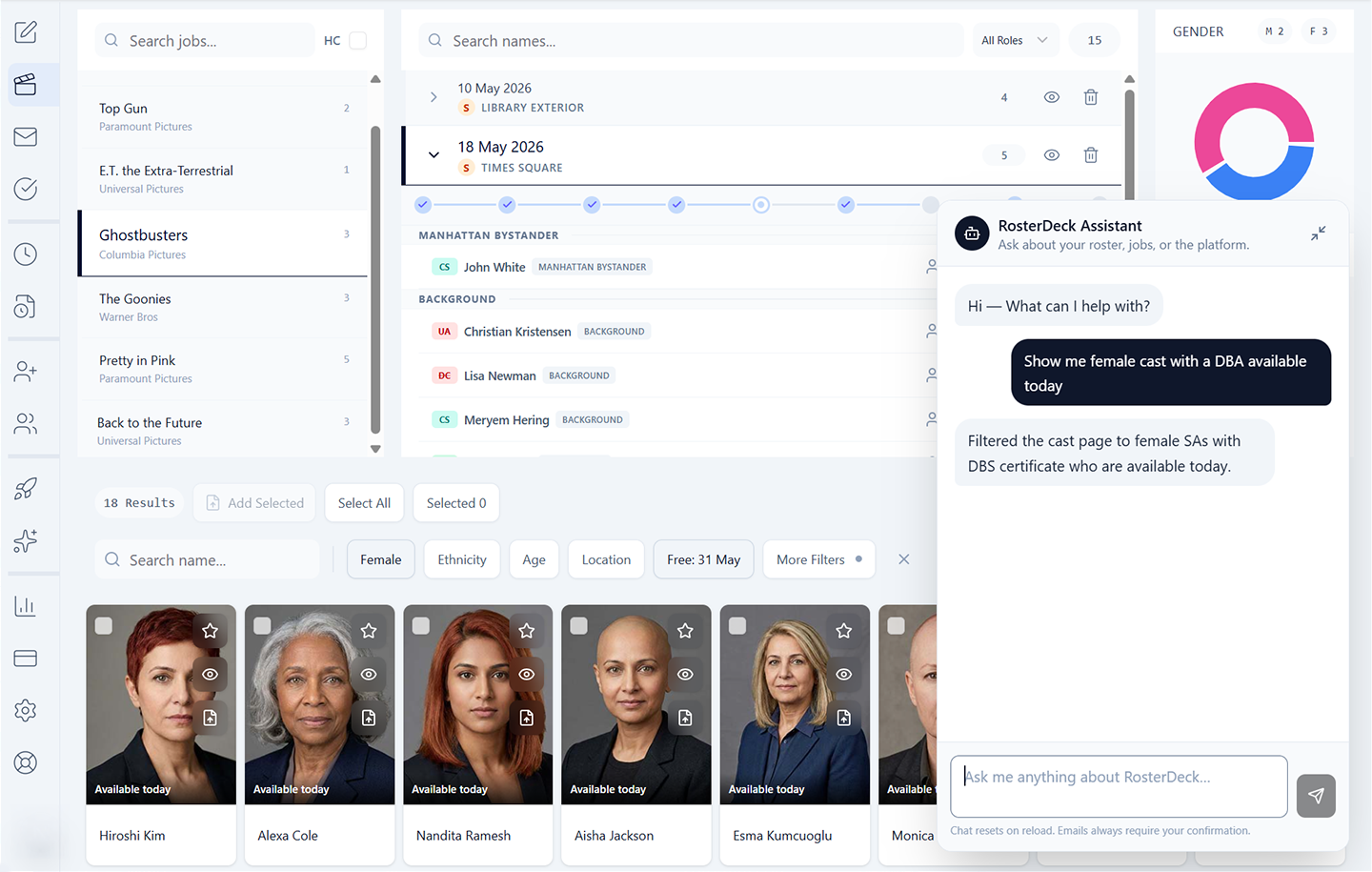The height and width of the screenshot is (872, 1372).
Task: Delete the 10 May 2026 shoot day
Action: click(x=1091, y=97)
